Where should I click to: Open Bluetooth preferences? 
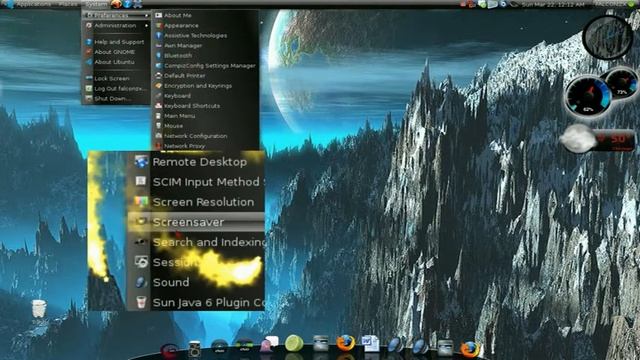point(206,56)
